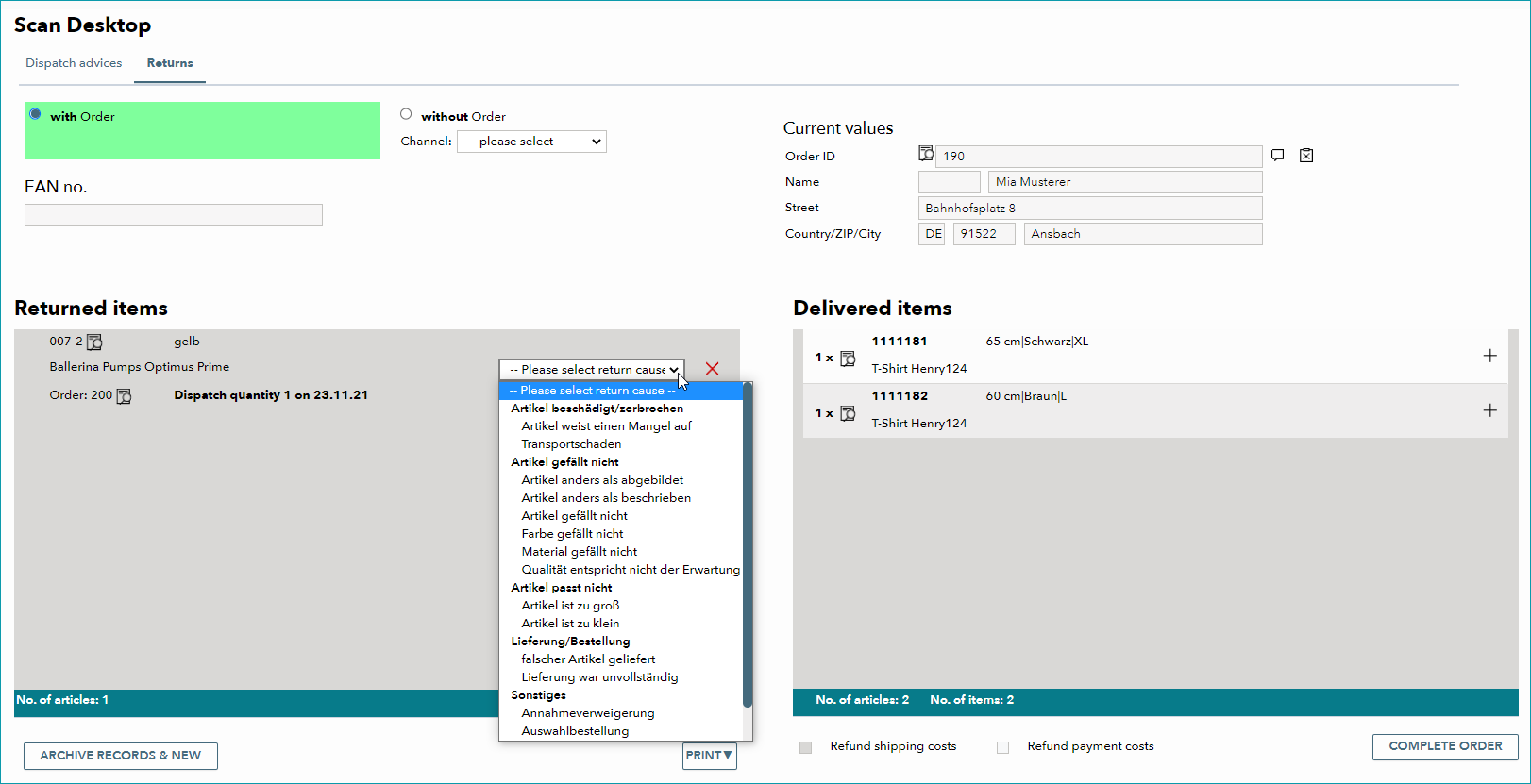Open order document icon next to Order: 200
Image resolution: width=1531 pixels, height=784 pixels.
click(x=124, y=396)
